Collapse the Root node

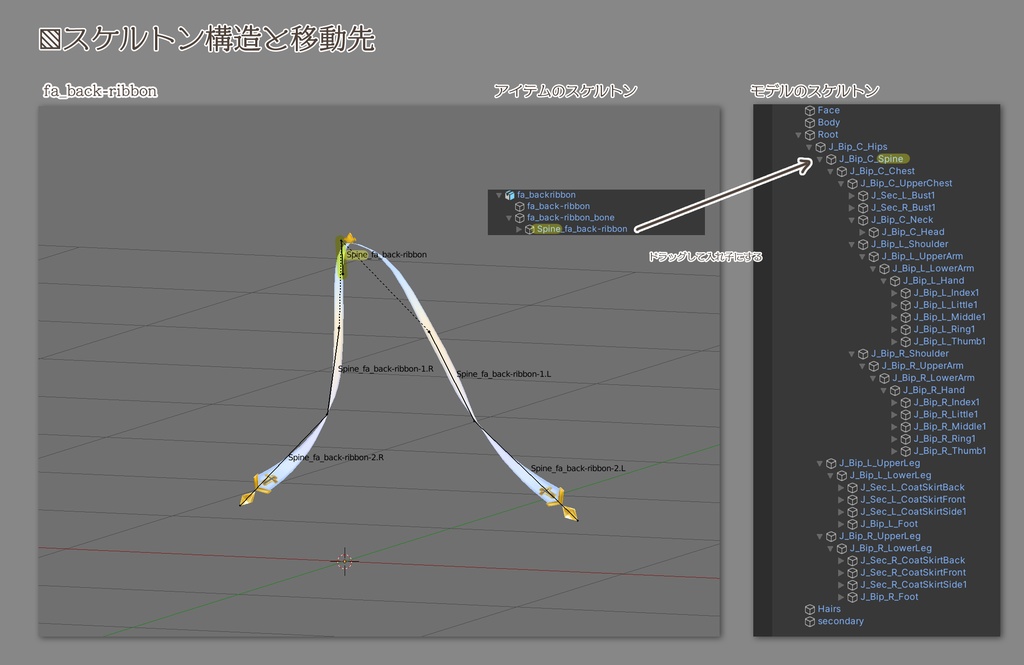point(798,135)
